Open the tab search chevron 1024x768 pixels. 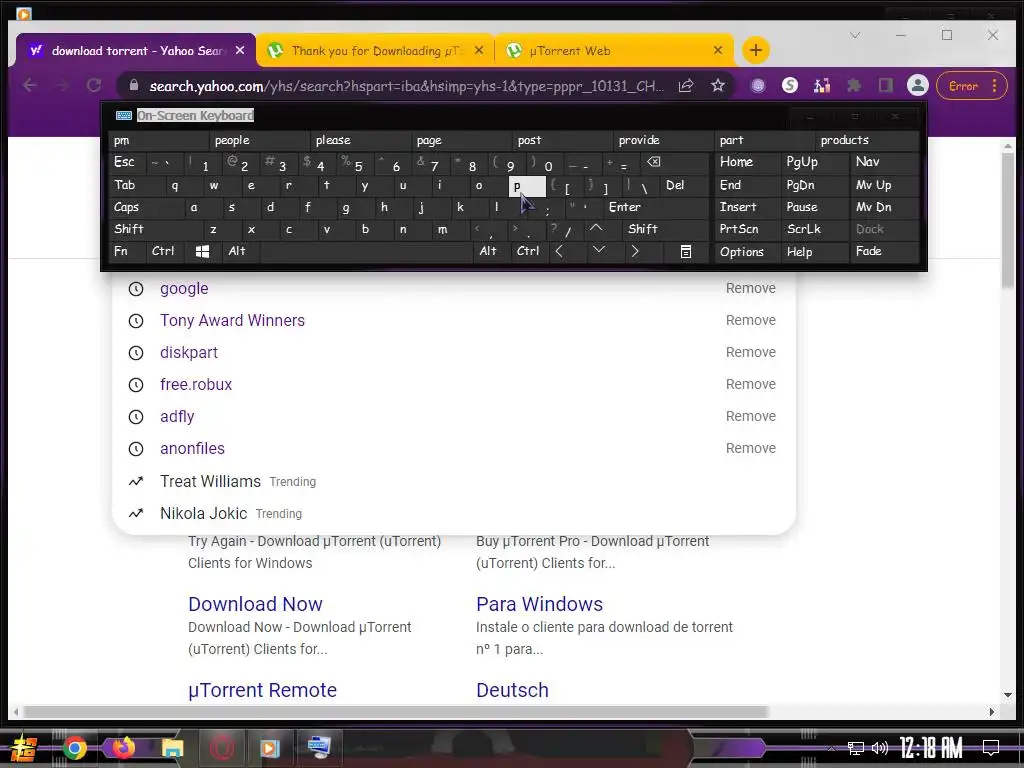click(x=855, y=35)
